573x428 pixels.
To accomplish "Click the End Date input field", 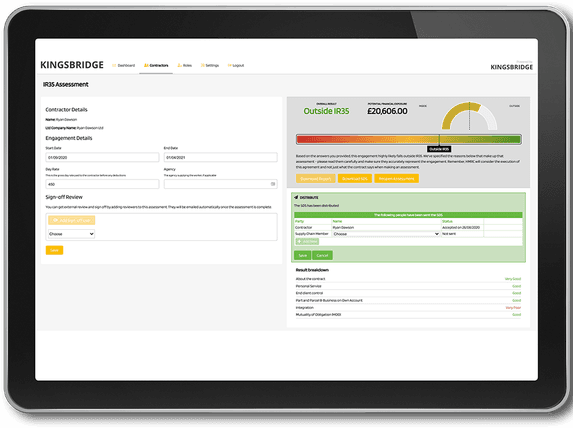I will tap(220, 158).
